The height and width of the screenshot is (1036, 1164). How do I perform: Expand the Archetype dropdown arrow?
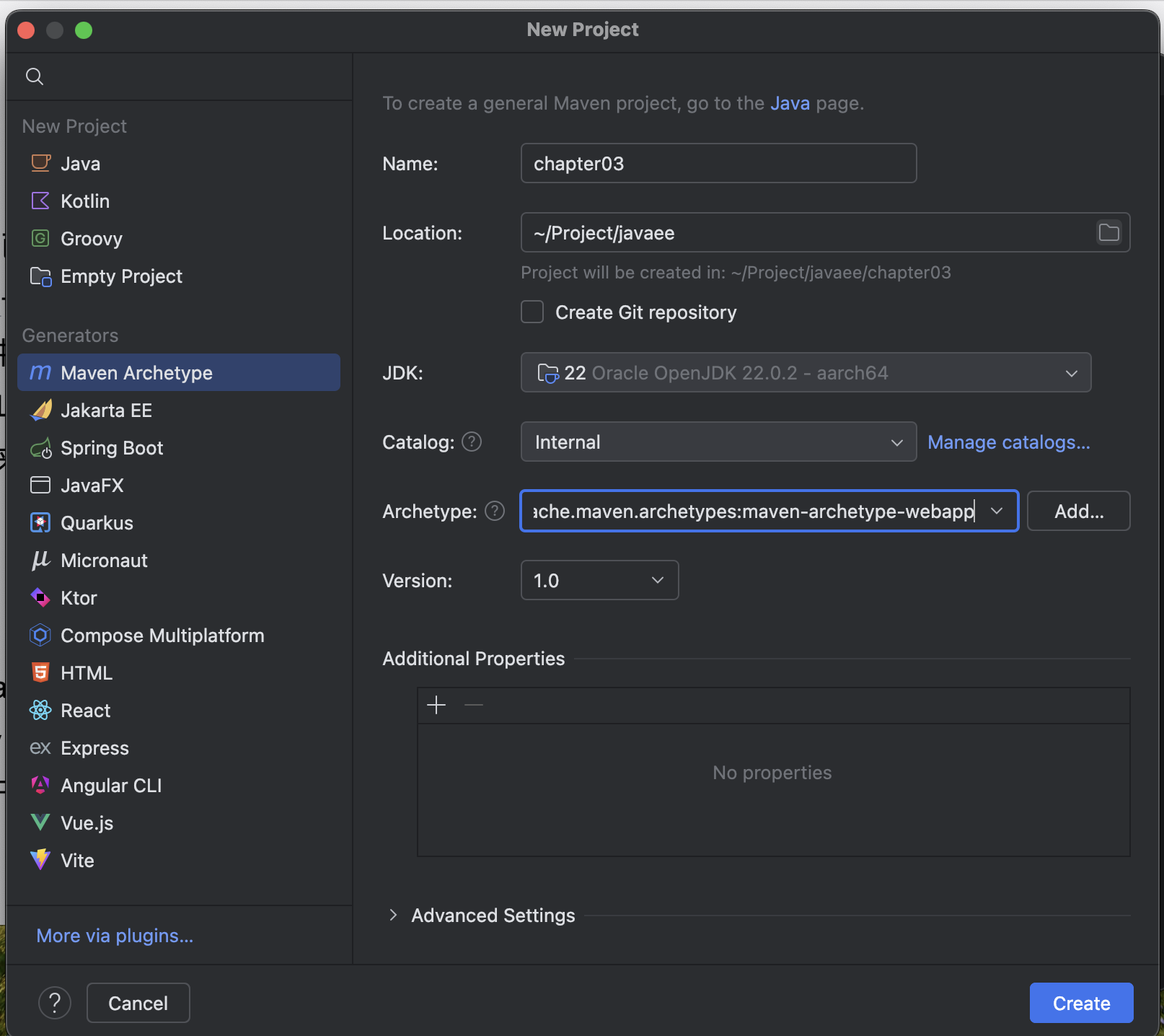[997, 511]
